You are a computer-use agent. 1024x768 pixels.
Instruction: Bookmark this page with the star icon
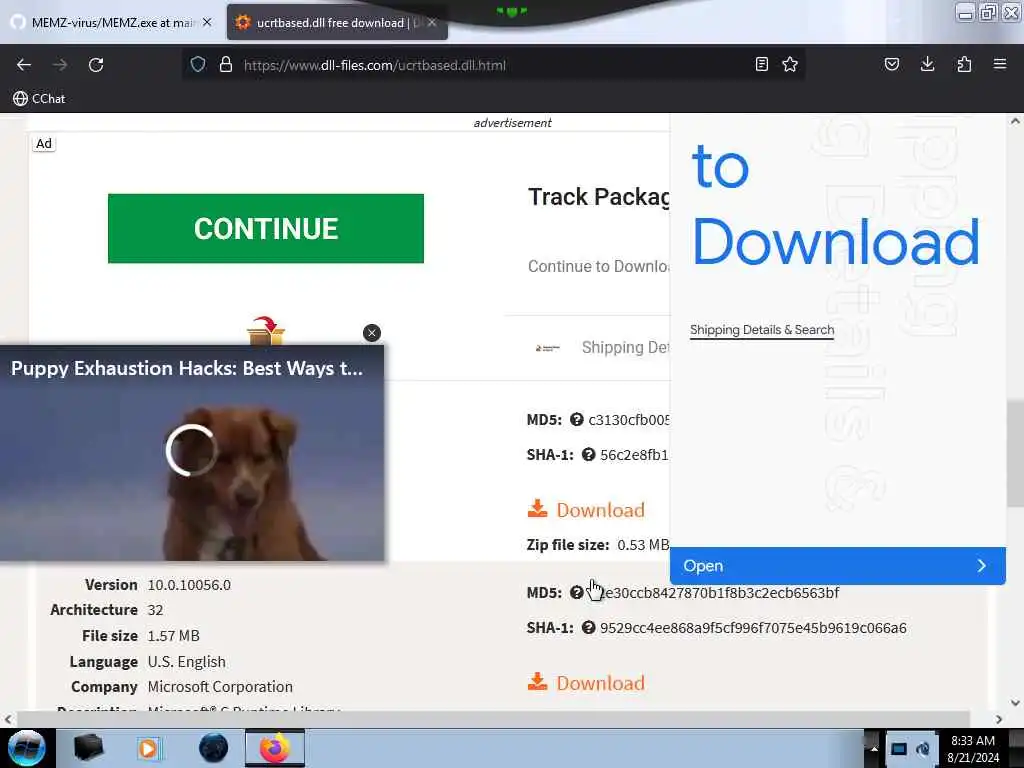coord(790,64)
